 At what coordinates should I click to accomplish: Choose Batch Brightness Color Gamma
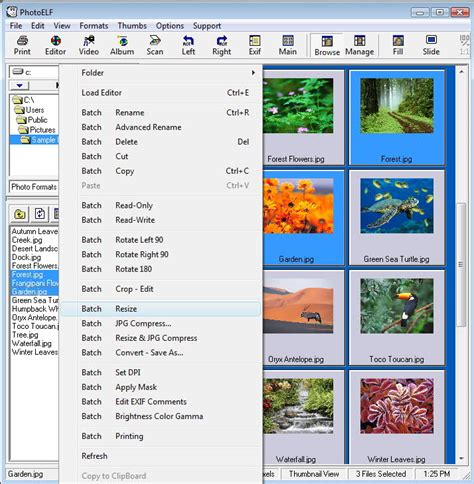coord(161,416)
